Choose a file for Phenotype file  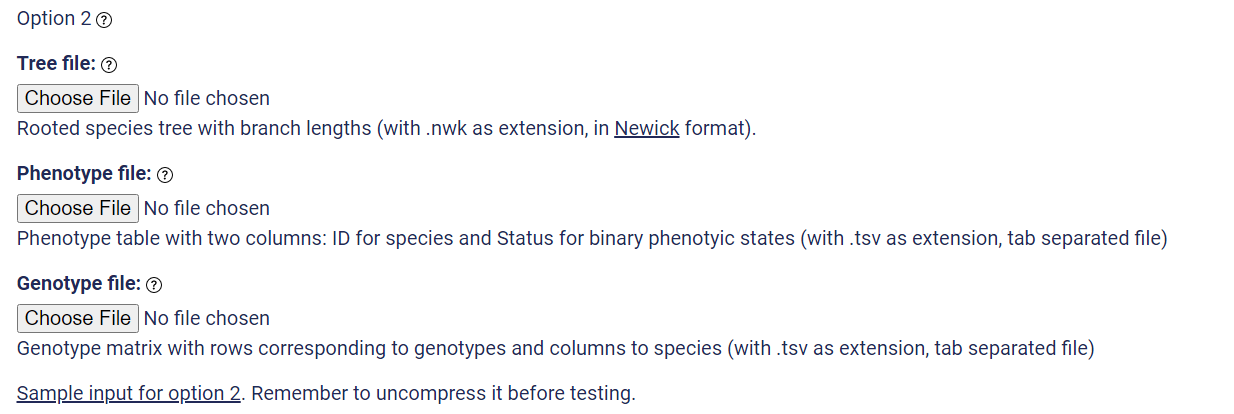78,208
